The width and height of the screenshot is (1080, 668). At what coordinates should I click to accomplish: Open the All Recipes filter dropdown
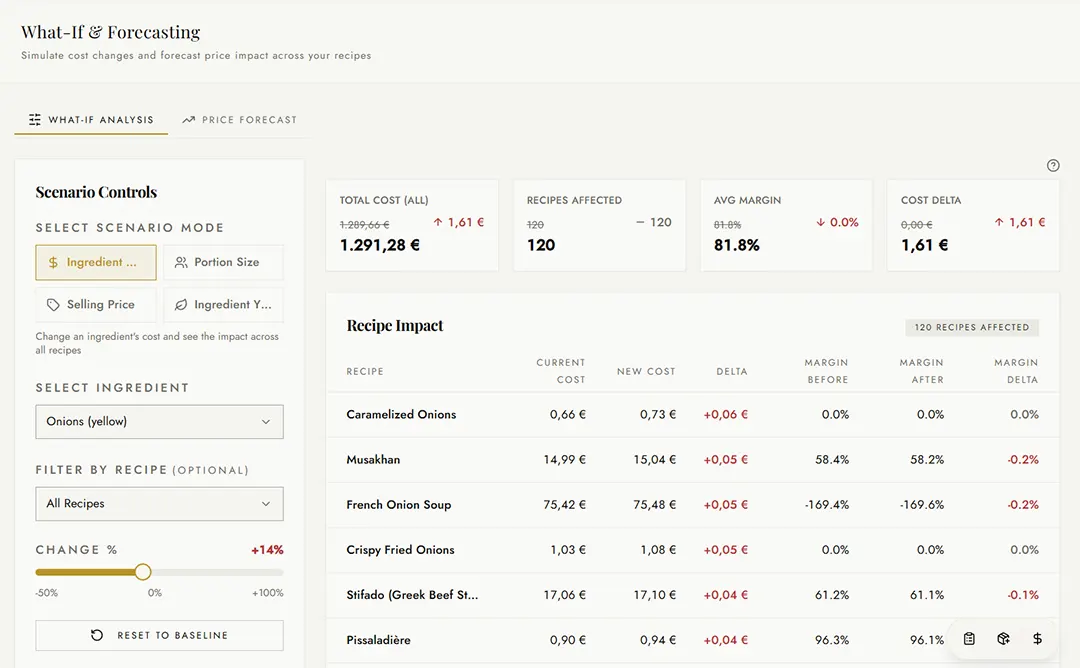tap(159, 504)
